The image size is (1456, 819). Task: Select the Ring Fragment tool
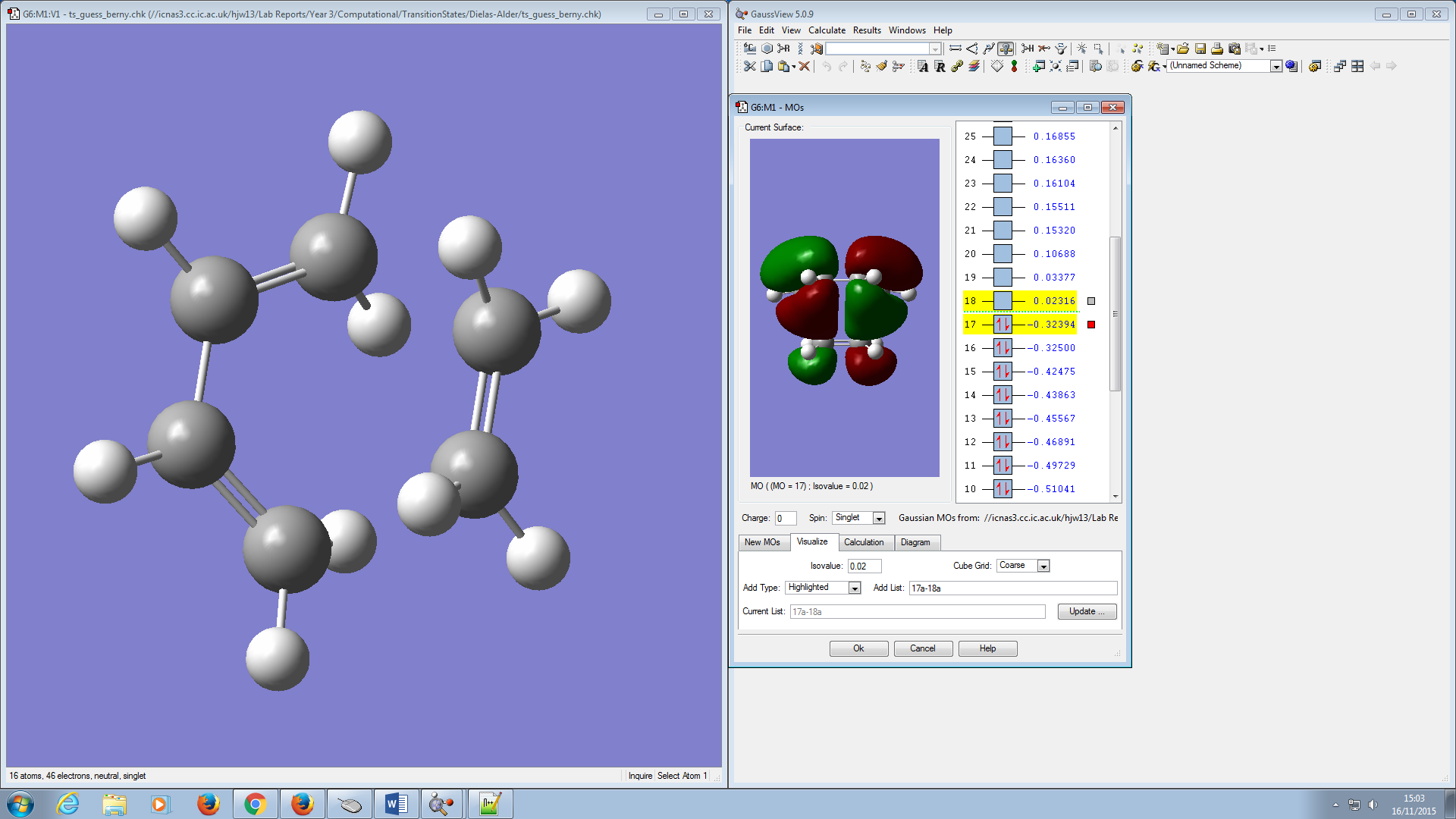point(767,49)
